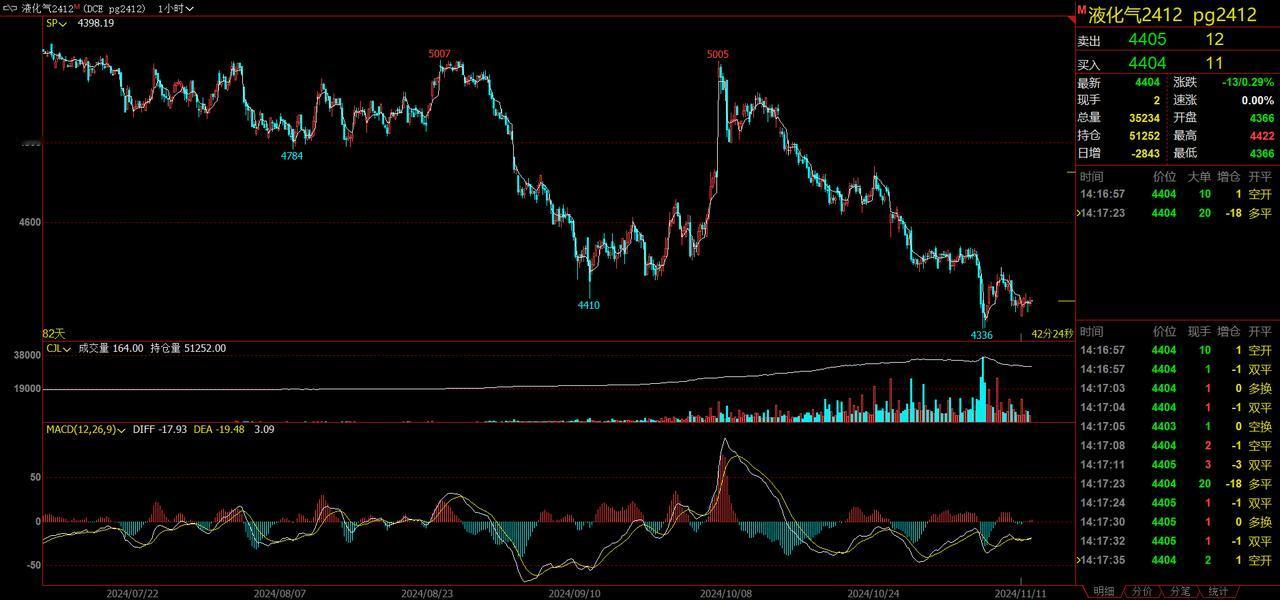Click the 2024/08/23 date on time axis
Viewport: 1280px width, 600px height.
click(x=427, y=592)
